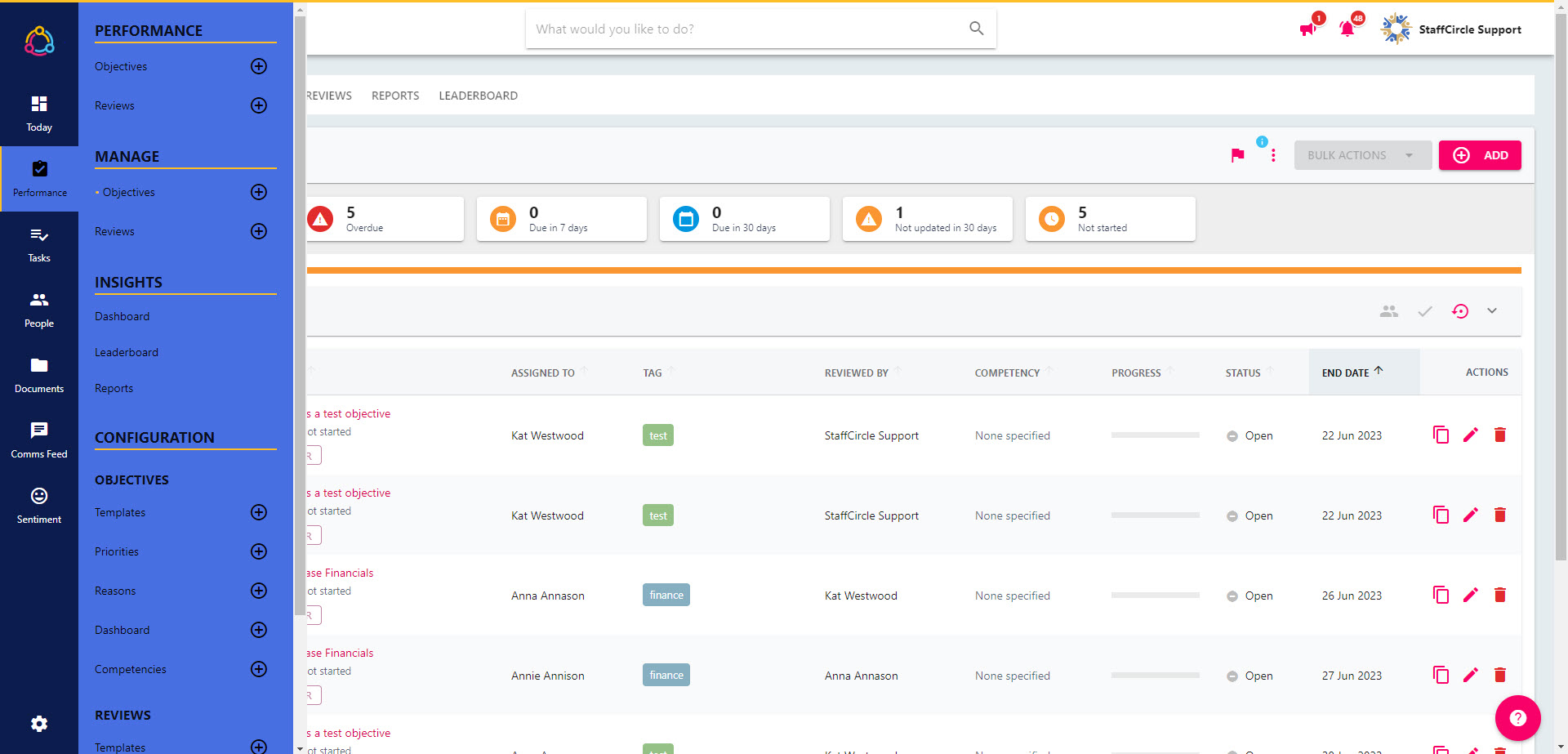This screenshot has height=754, width=1568.
Task: Click plus next to Priorities
Action: coord(259,551)
